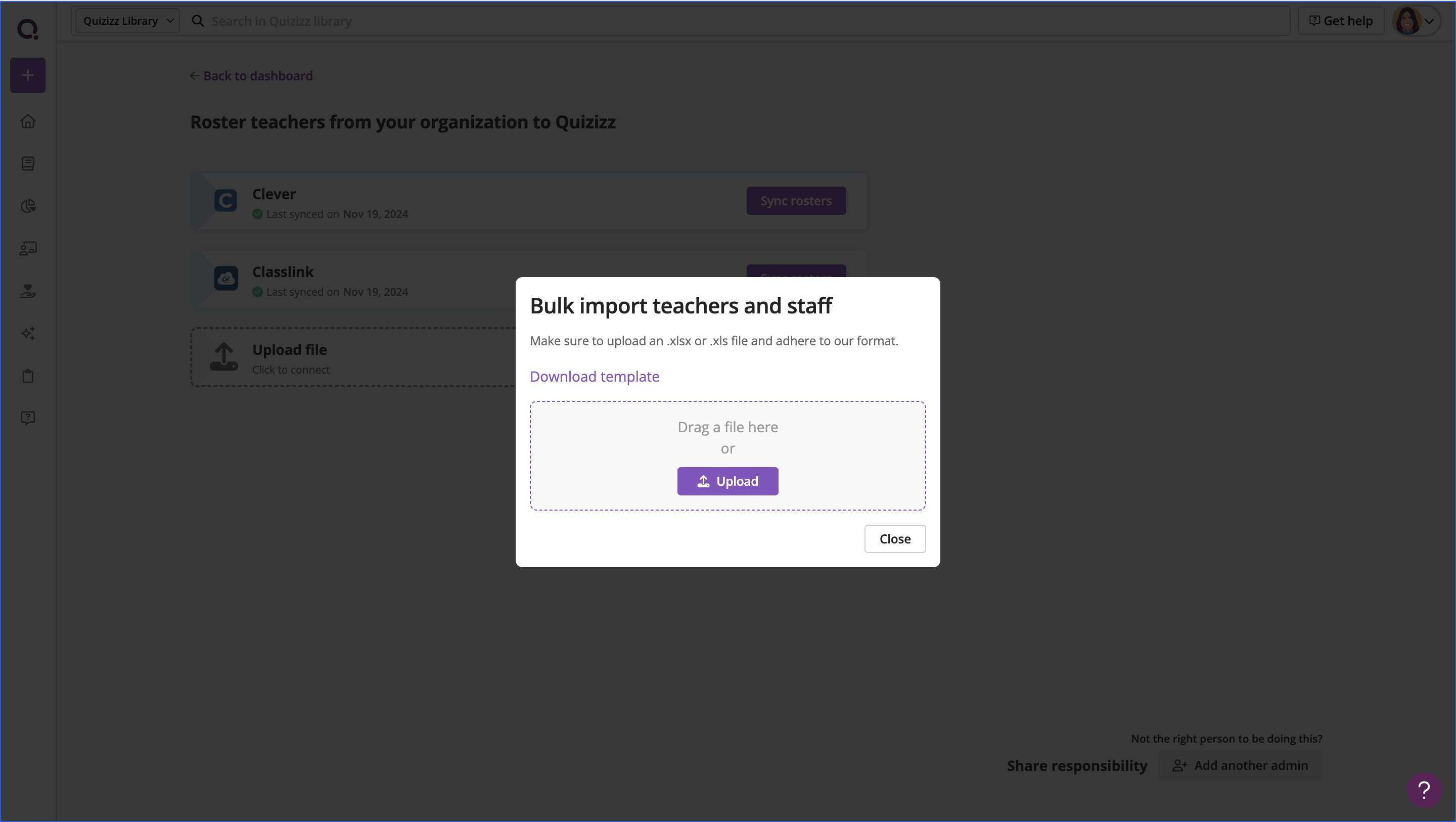Click the clipboard icon in sidebar
The width and height of the screenshot is (1456, 822).
pyautogui.click(x=28, y=376)
